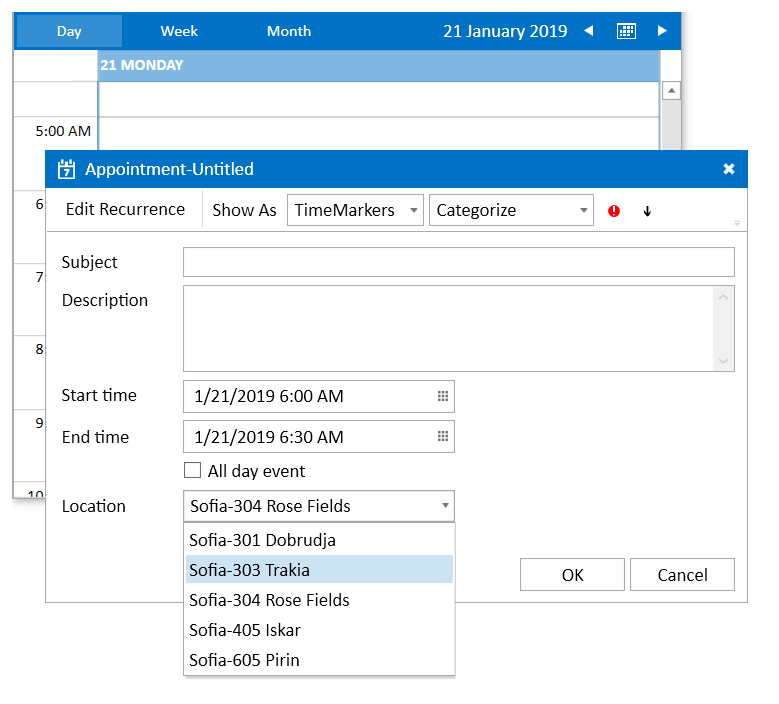Select Sofia-605 Pirin location
Screen dimensions: 779x704
coord(319,660)
